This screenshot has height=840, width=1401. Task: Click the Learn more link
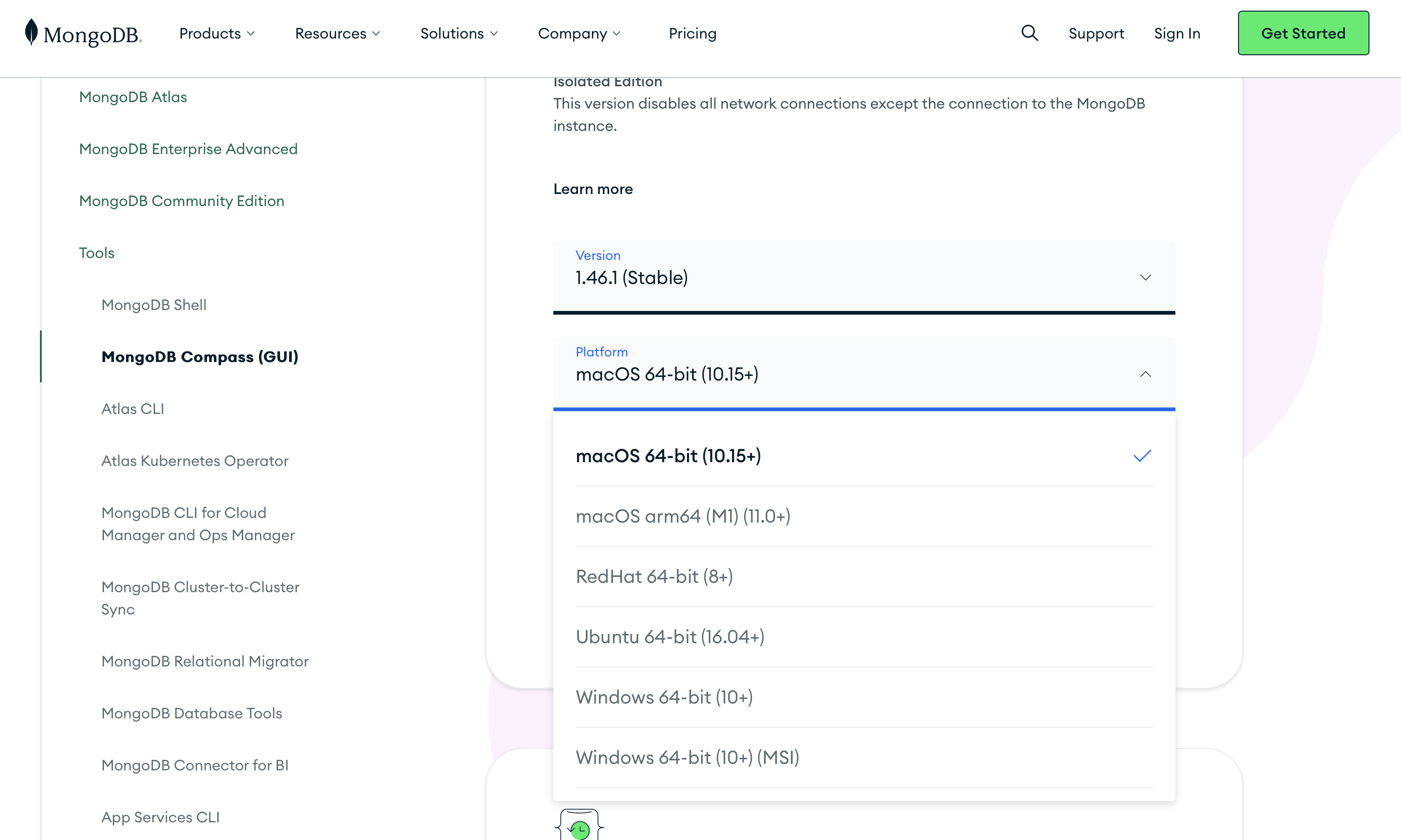coord(593,189)
